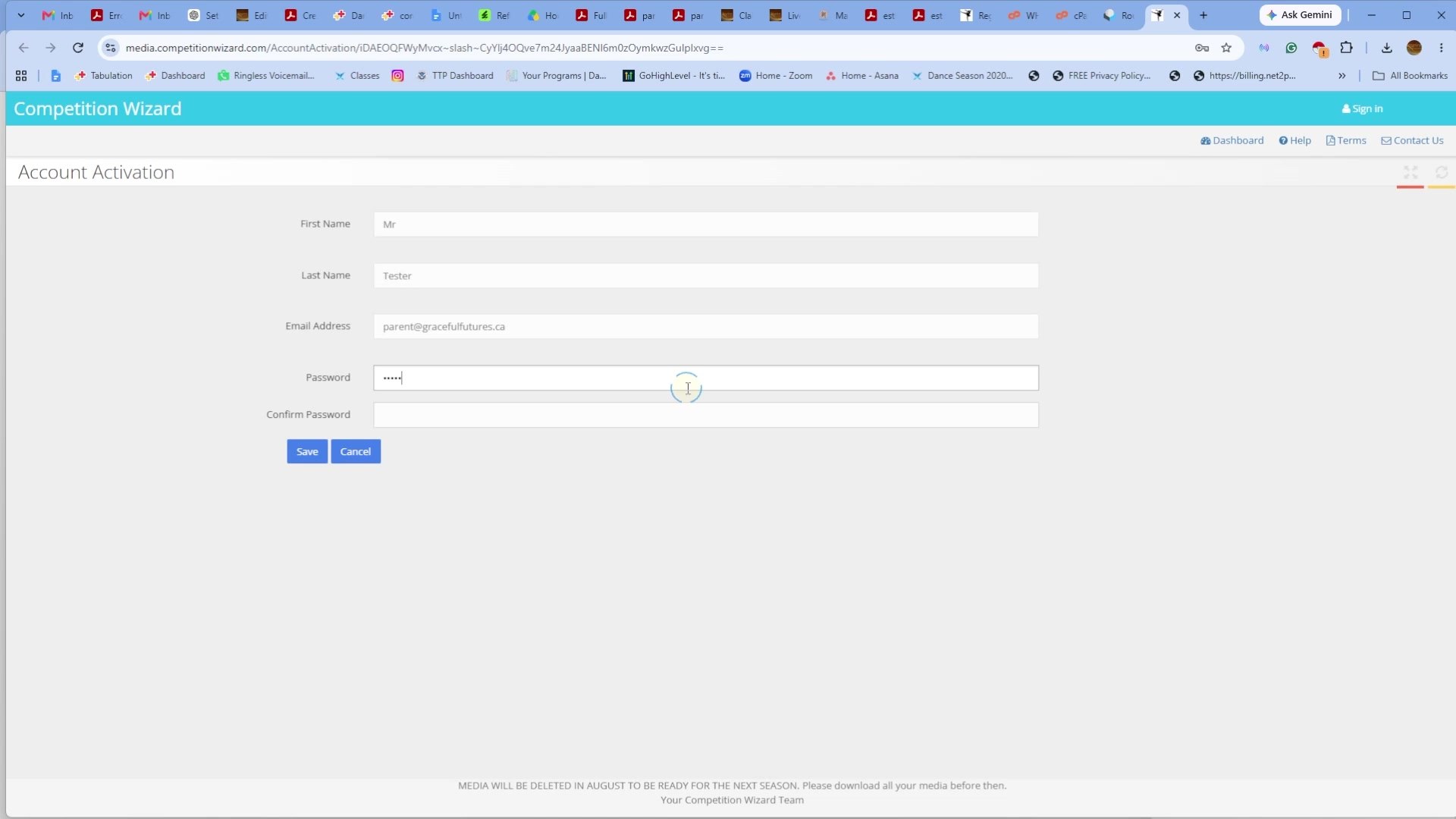Image resolution: width=1456 pixels, height=819 pixels.
Task: Open the Home - Asana bookmark
Action: pos(862,76)
